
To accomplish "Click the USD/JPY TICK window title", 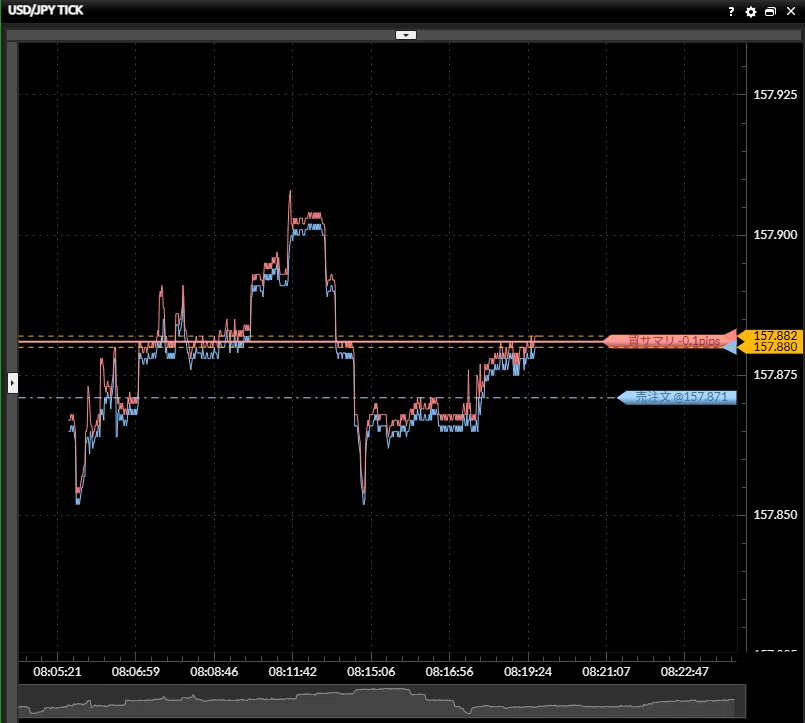I will pos(45,10).
